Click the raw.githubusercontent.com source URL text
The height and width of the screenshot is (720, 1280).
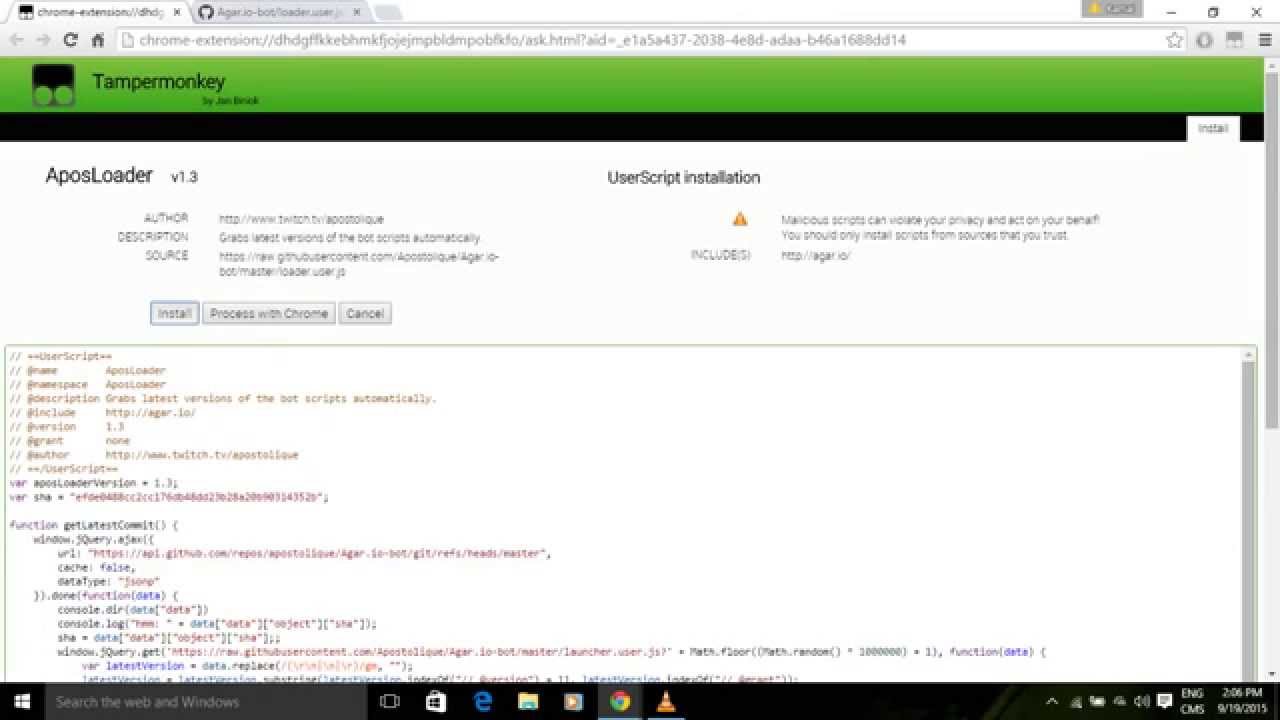point(359,264)
